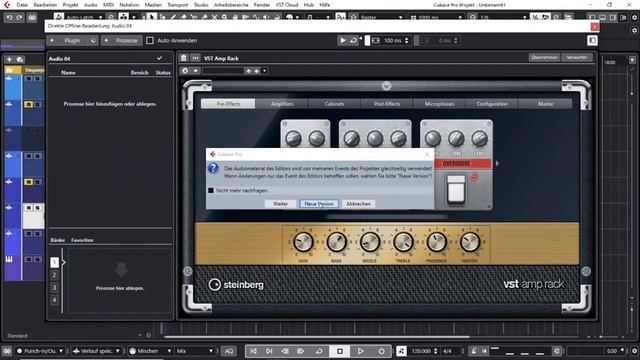Toggle the cycle loop button in transport

point(319,351)
